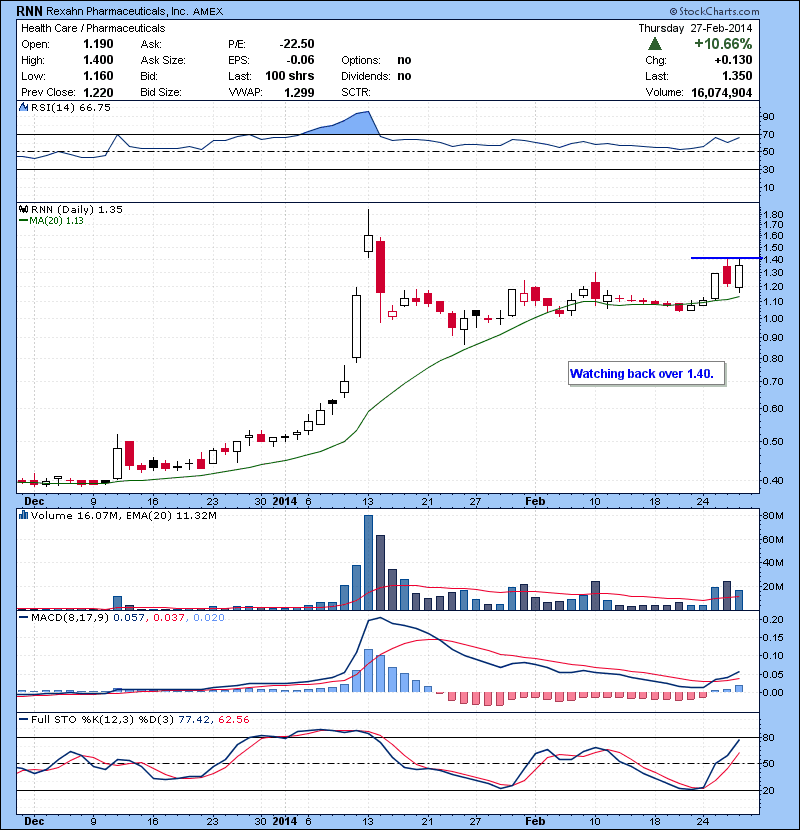
Task: Click the 1.80 price axis label
Action: point(774,215)
